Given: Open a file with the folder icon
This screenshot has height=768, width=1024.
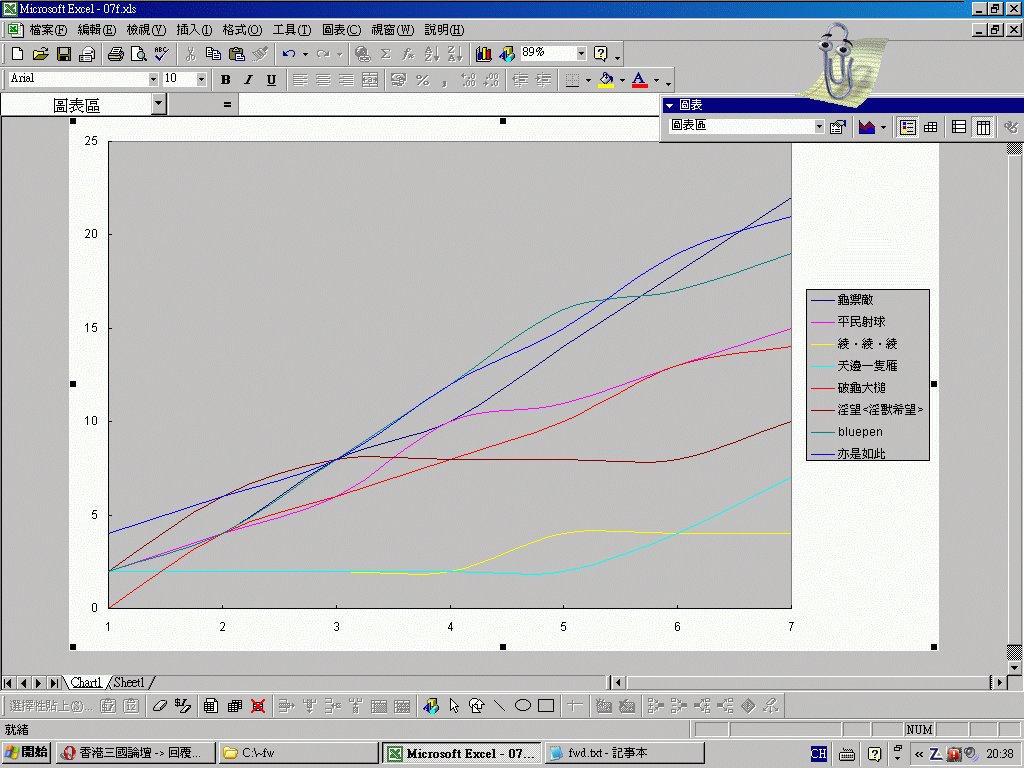Looking at the screenshot, I should coord(40,54).
